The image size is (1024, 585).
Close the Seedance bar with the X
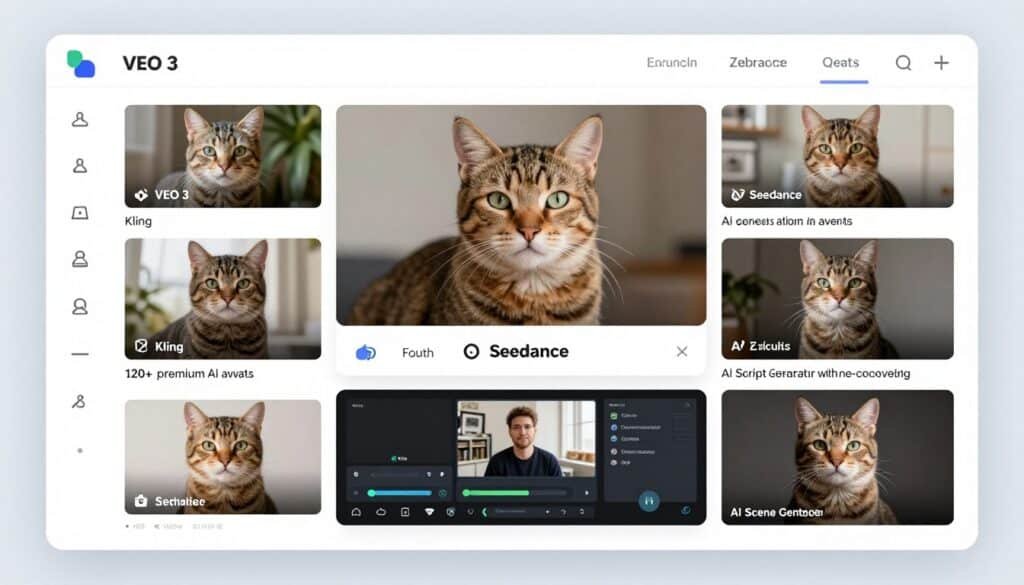pos(682,352)
